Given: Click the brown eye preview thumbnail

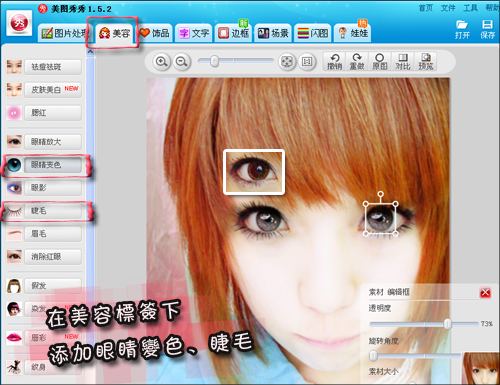Looking at the screenshot, I should (x=254, y=172).
